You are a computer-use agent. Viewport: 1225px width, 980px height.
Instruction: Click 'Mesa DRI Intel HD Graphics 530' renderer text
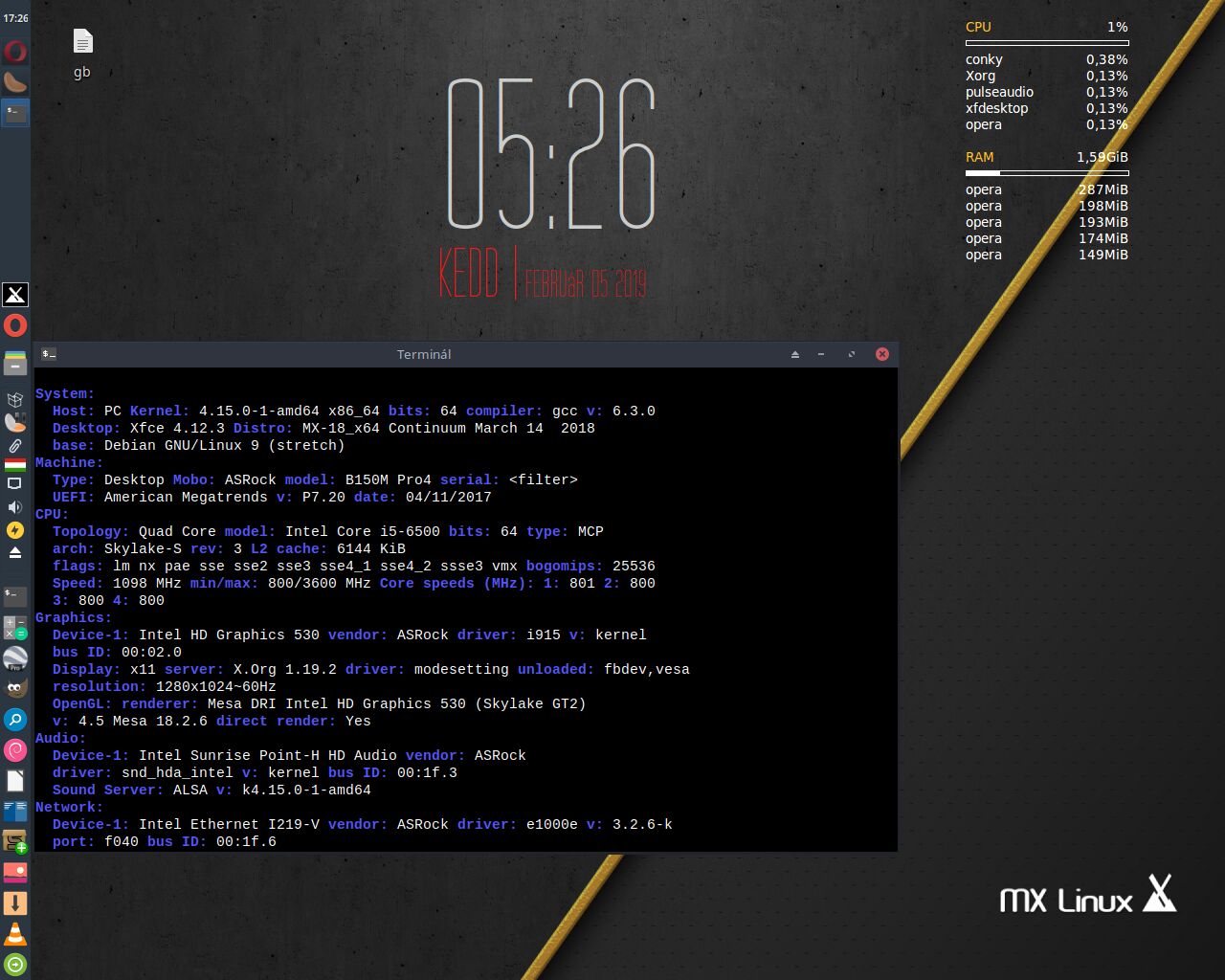(337, 703)
